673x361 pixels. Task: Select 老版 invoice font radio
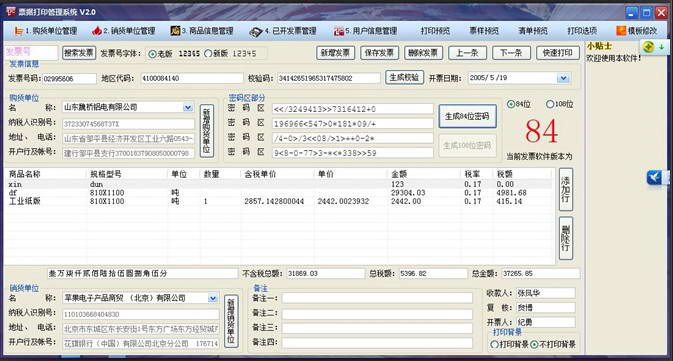(152, 54)
